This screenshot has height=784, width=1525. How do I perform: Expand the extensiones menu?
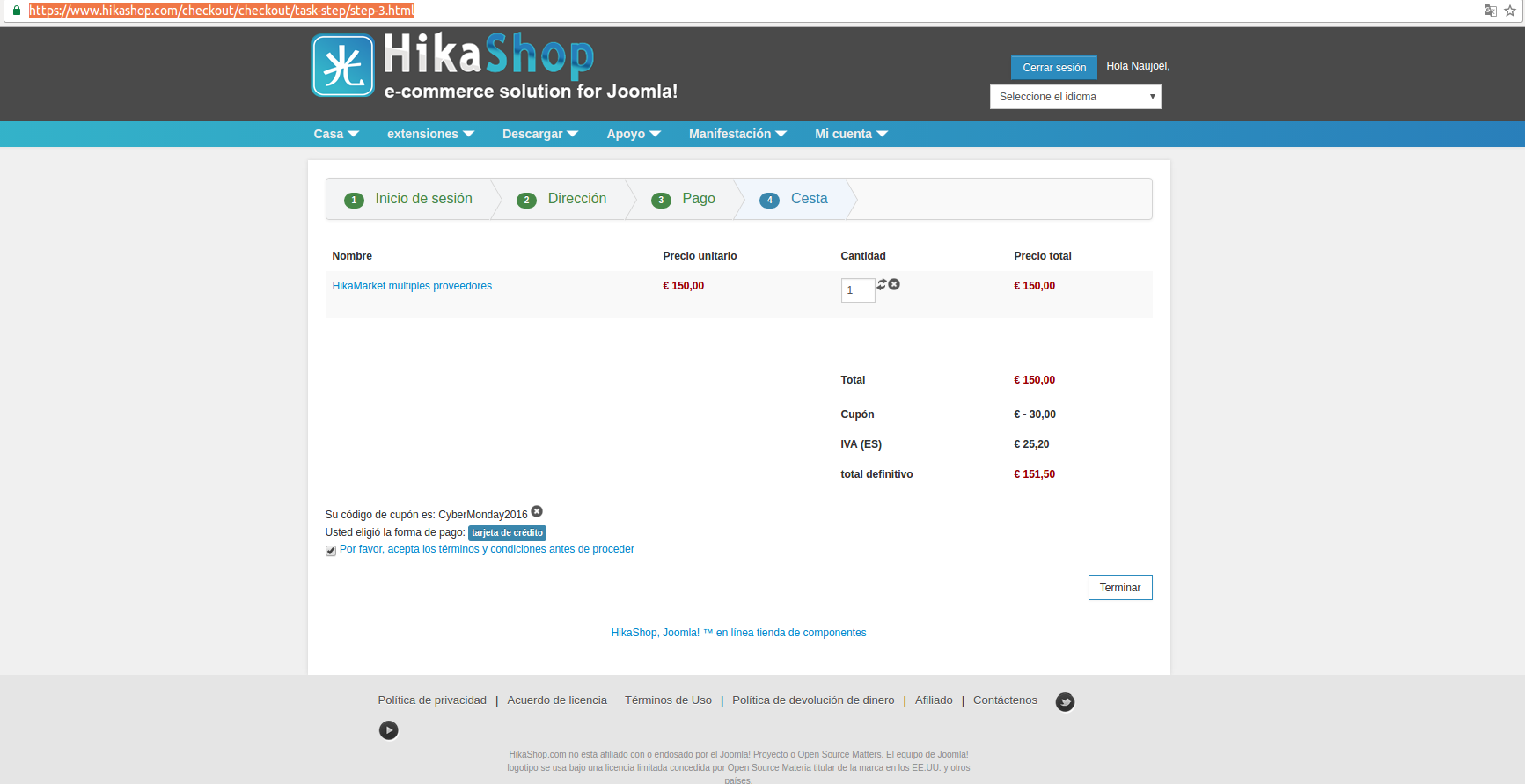(430, 134)
